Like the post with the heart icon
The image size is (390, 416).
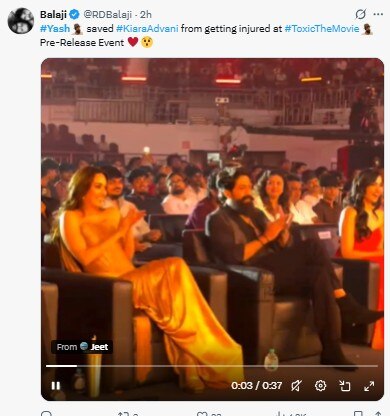coord(202,414)
